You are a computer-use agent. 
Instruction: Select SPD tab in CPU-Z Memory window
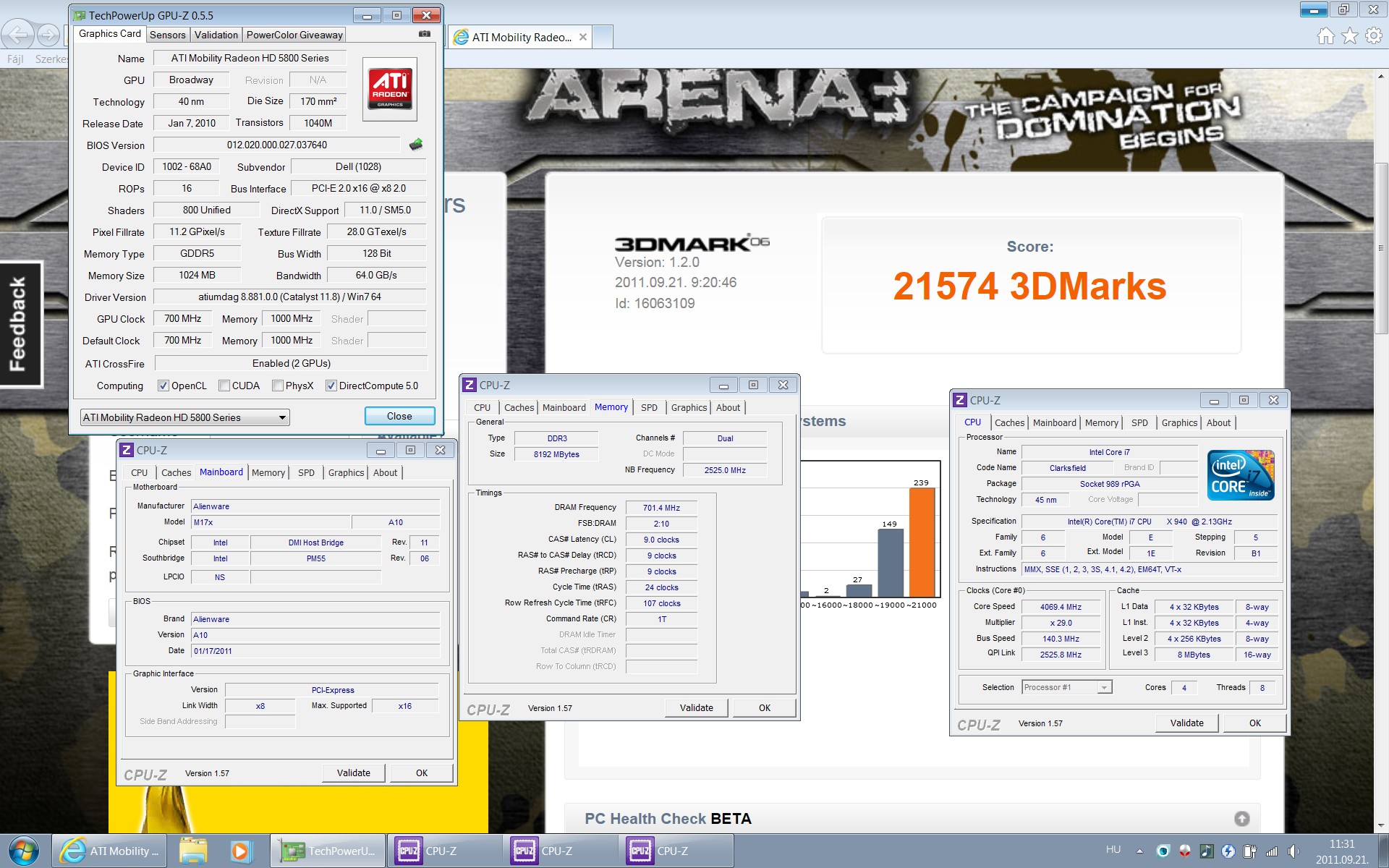[649, 408]
